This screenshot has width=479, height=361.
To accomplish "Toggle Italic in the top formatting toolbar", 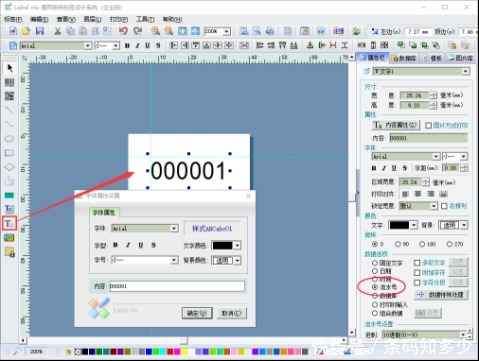I will [x=137, y=46].
